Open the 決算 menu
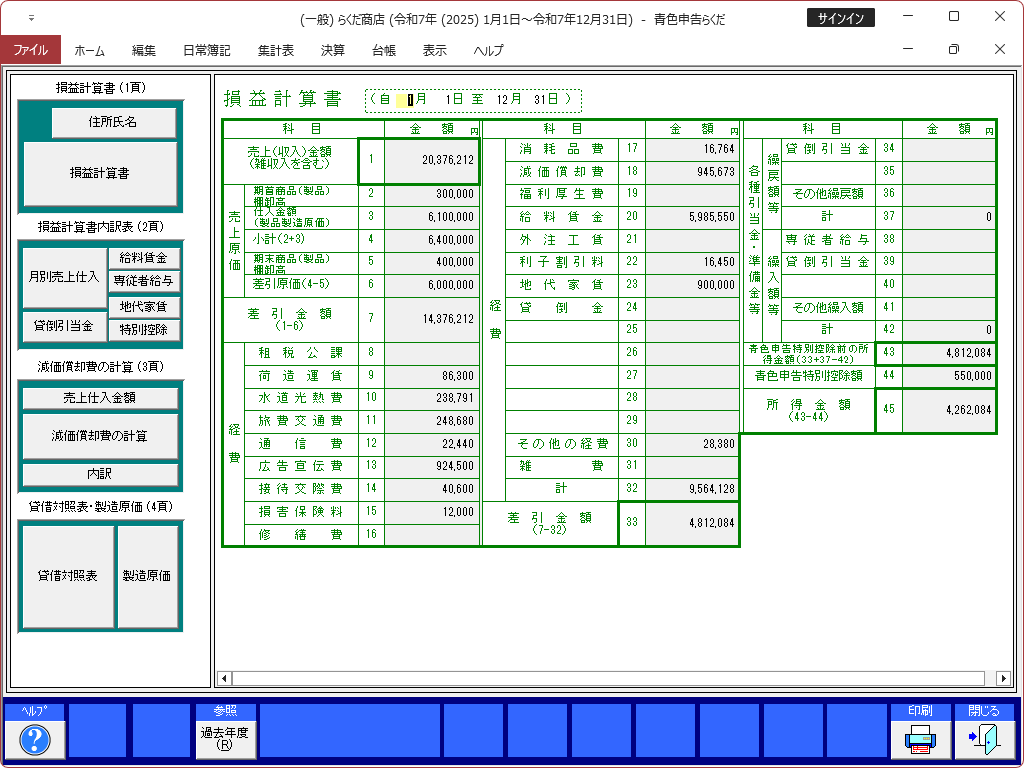The width and height of the screenshot is (1024, 768). (333, 50)
